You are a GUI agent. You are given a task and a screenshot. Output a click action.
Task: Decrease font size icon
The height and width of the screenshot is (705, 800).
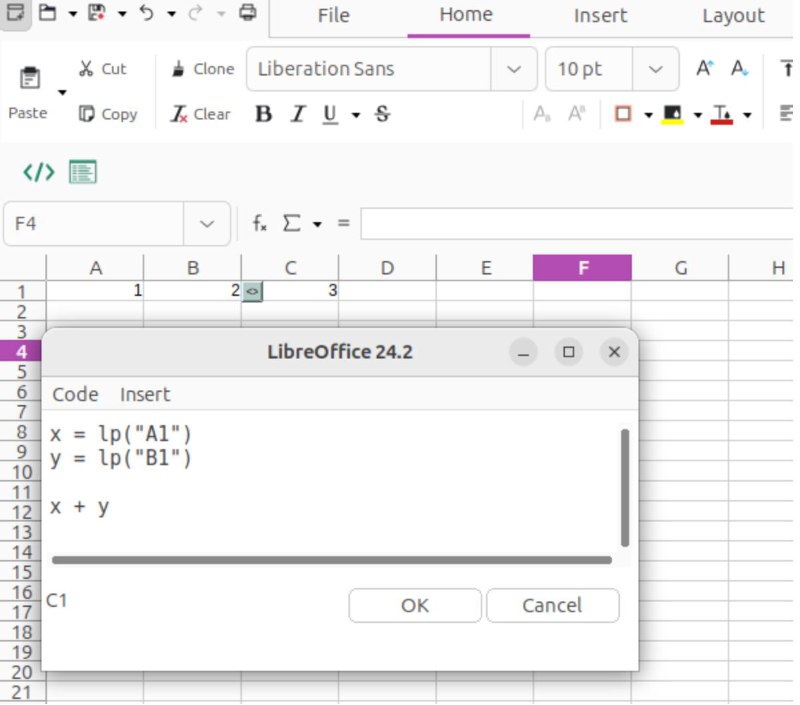(x=739, y=68)
